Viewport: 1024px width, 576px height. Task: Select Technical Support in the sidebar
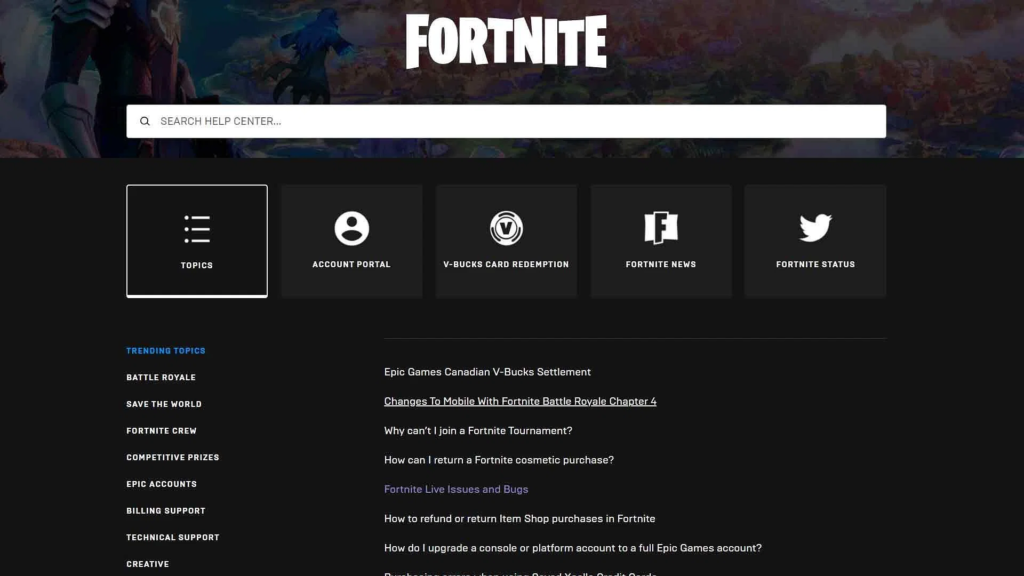tap(172, 537)
